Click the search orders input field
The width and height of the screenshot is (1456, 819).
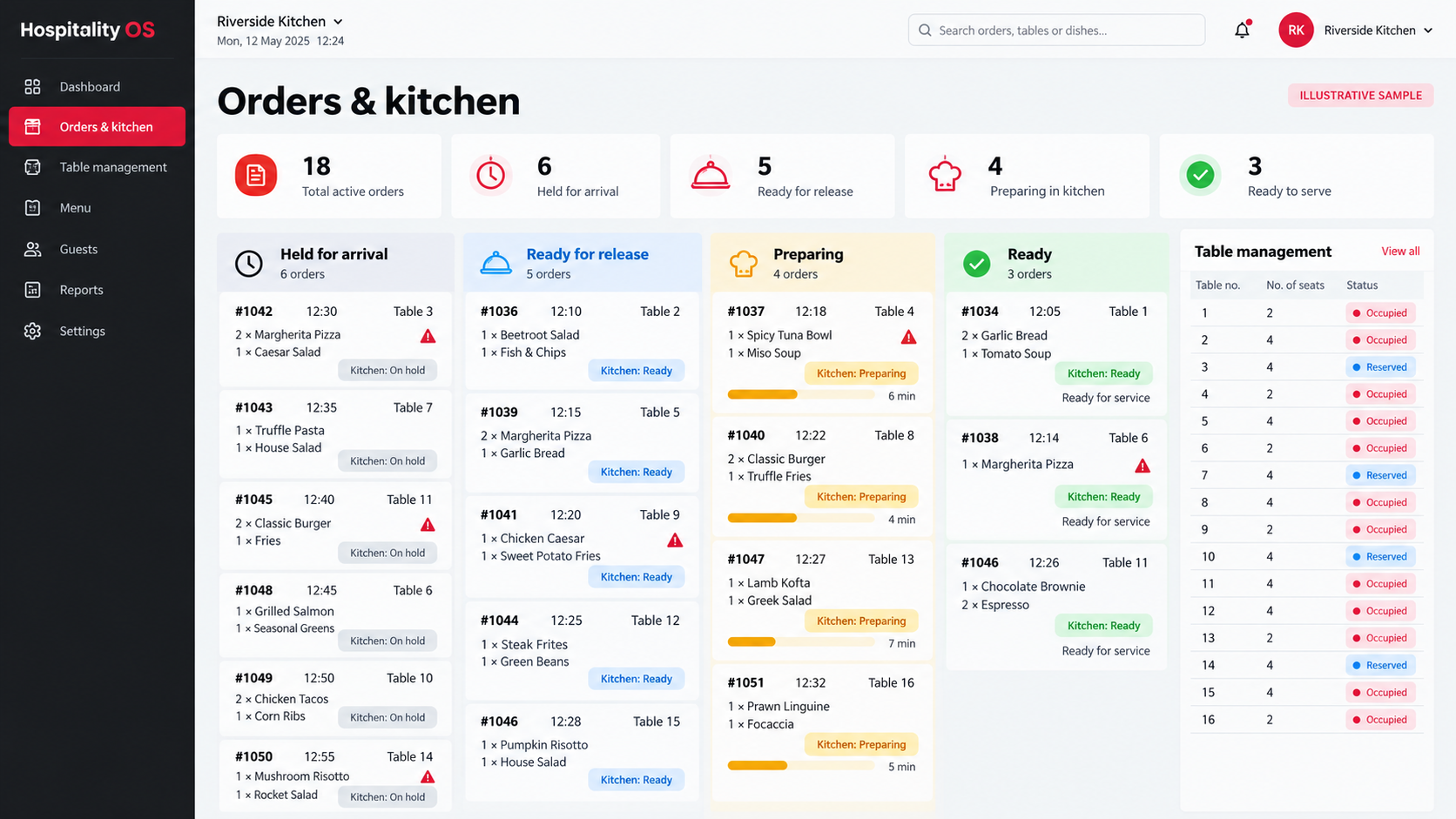click(x=1056, y=30)
